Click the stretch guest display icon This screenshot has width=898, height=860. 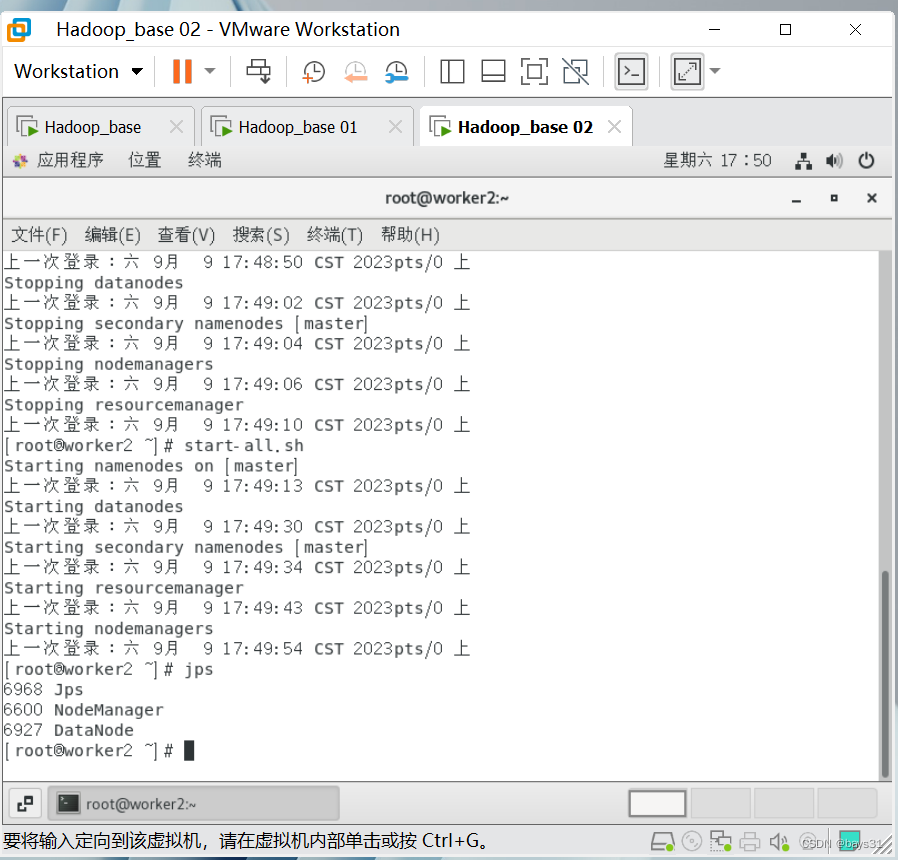pos(687,72)
